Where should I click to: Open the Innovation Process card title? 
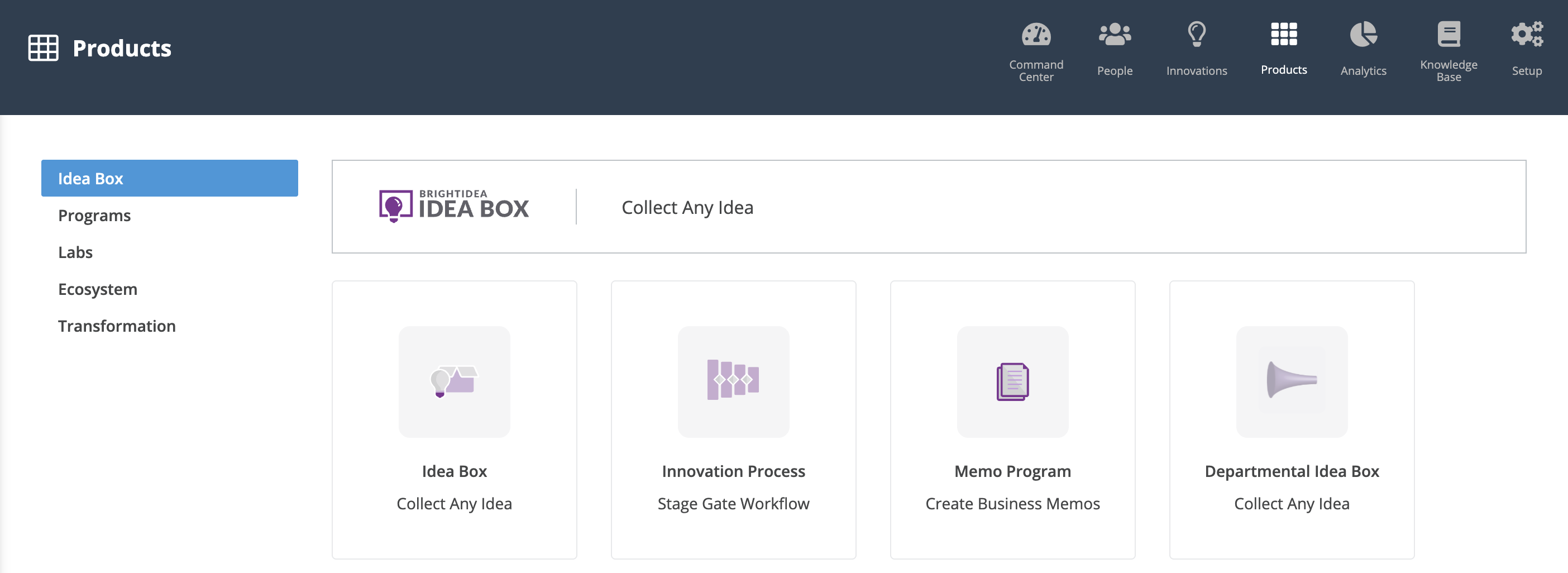pos(734,471)
